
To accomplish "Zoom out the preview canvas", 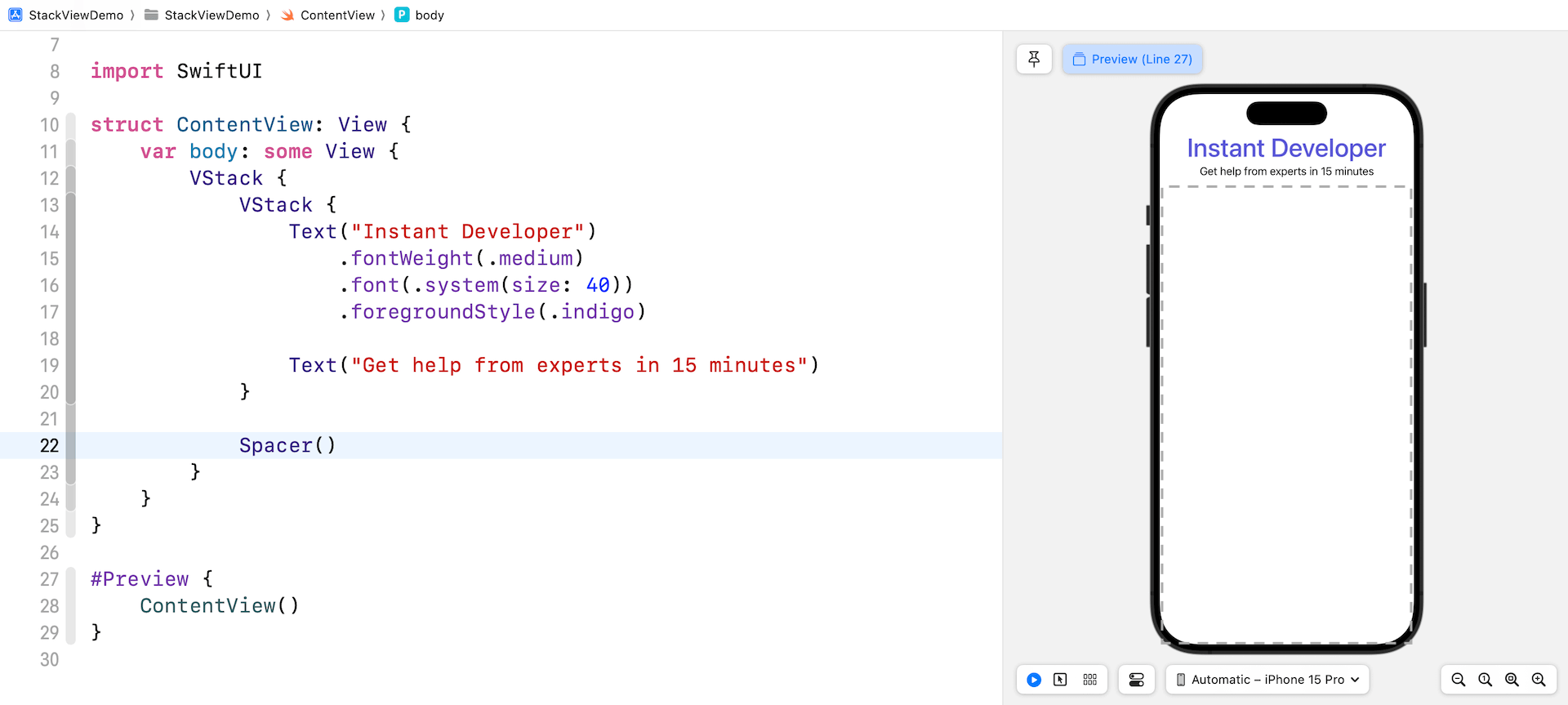I will click(1458, 680).
